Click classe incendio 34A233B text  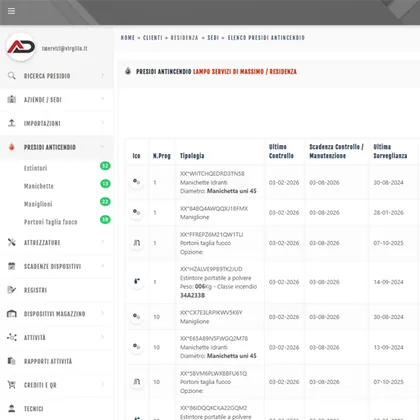tap(192, 295)
